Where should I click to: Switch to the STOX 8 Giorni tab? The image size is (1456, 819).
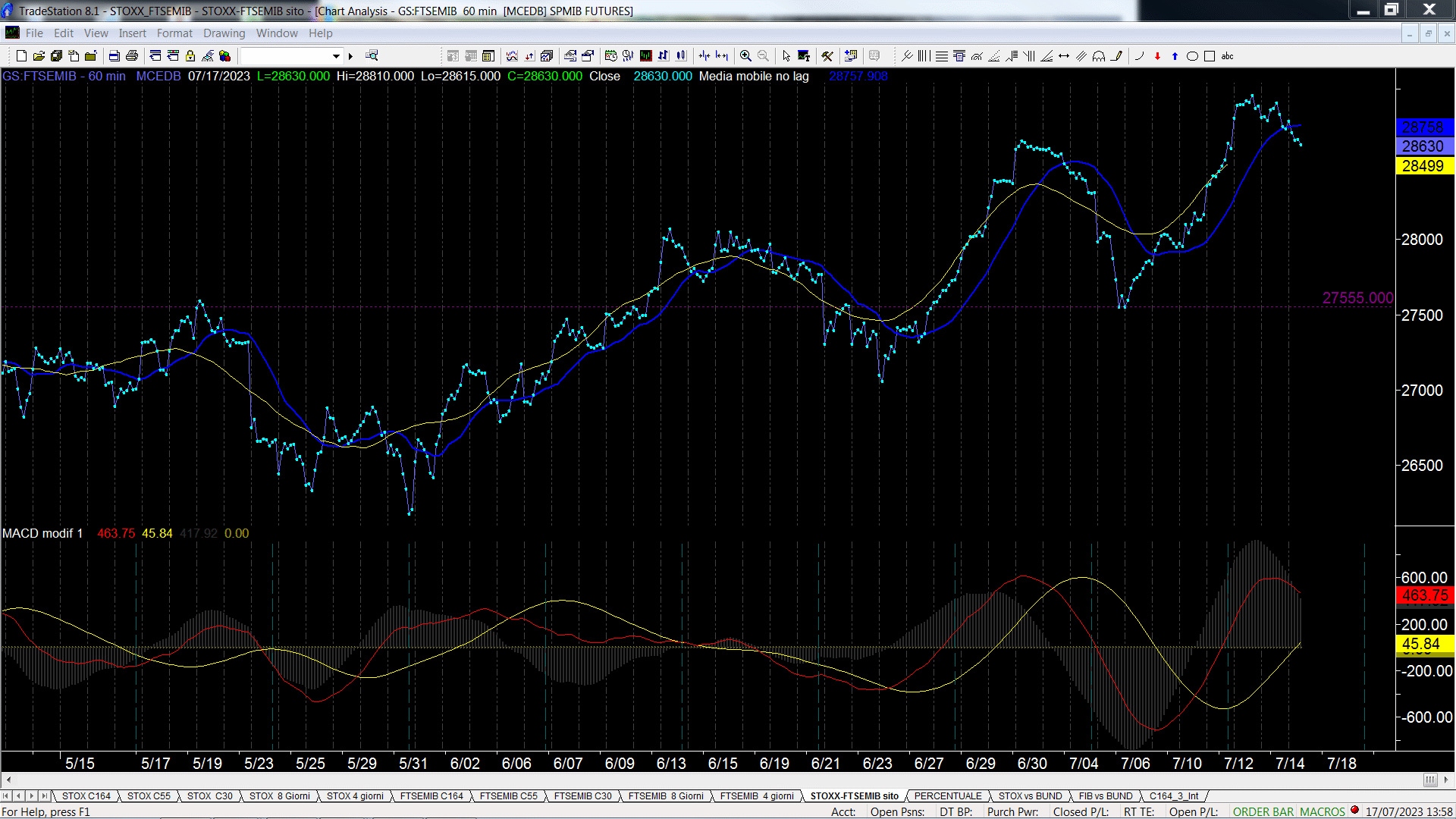pyautogui.click(x=279, y=795)
